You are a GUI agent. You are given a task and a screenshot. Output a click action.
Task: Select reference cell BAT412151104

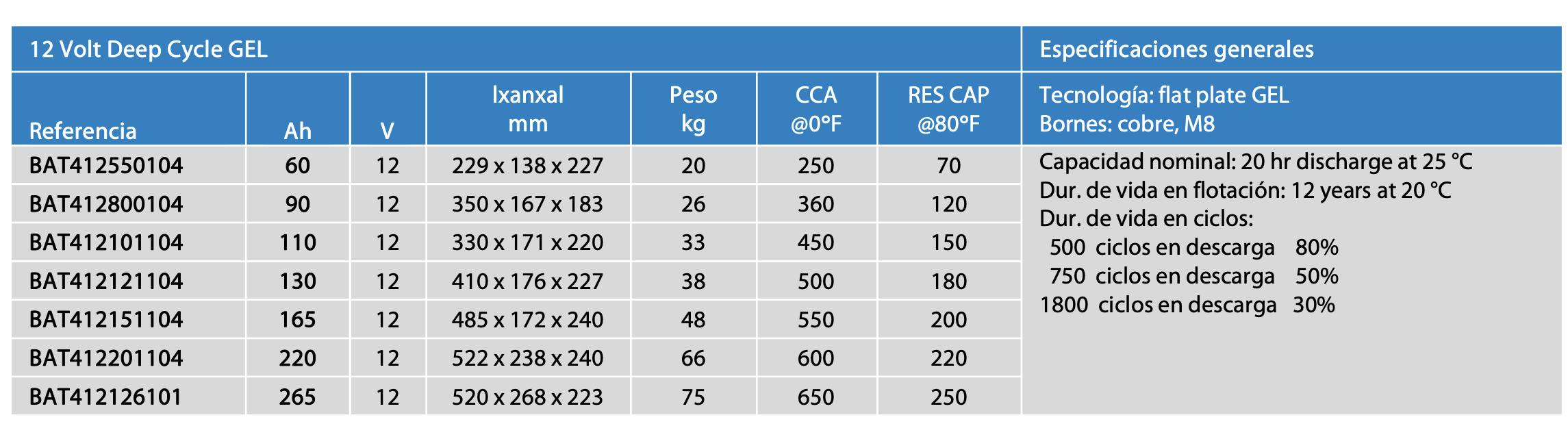(x=106, y=319)
